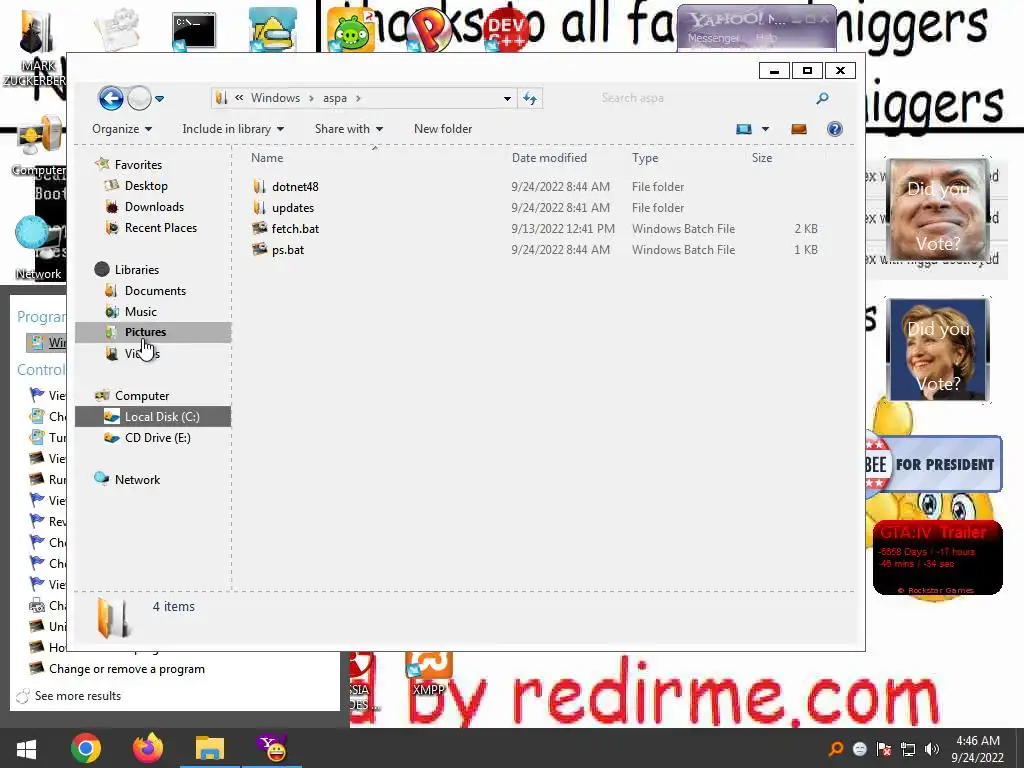Click the magnifier icon in the search box
This screenshot has width=1024, height=768.
click(822, 98)
